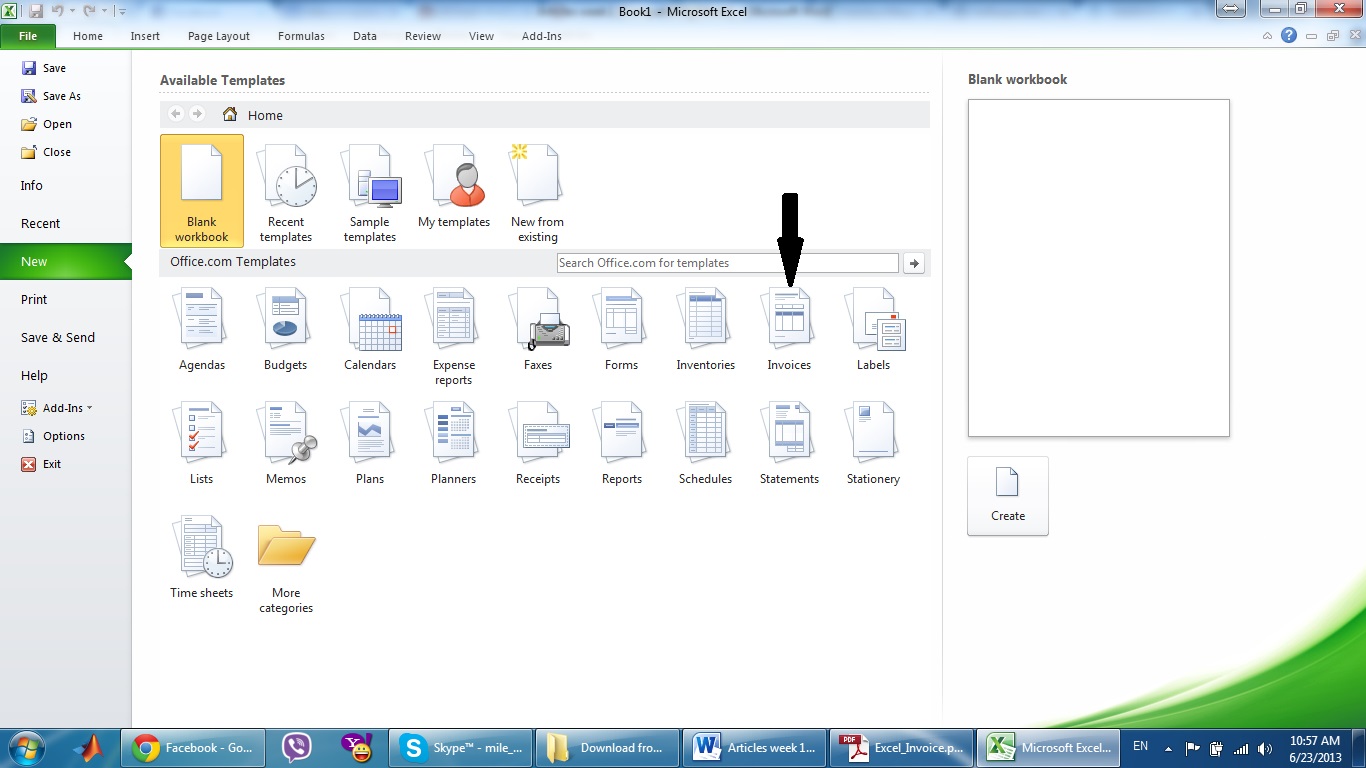Open Sample templates
Viewport: 1366px width, 768px height.
[x=370, y=191]
